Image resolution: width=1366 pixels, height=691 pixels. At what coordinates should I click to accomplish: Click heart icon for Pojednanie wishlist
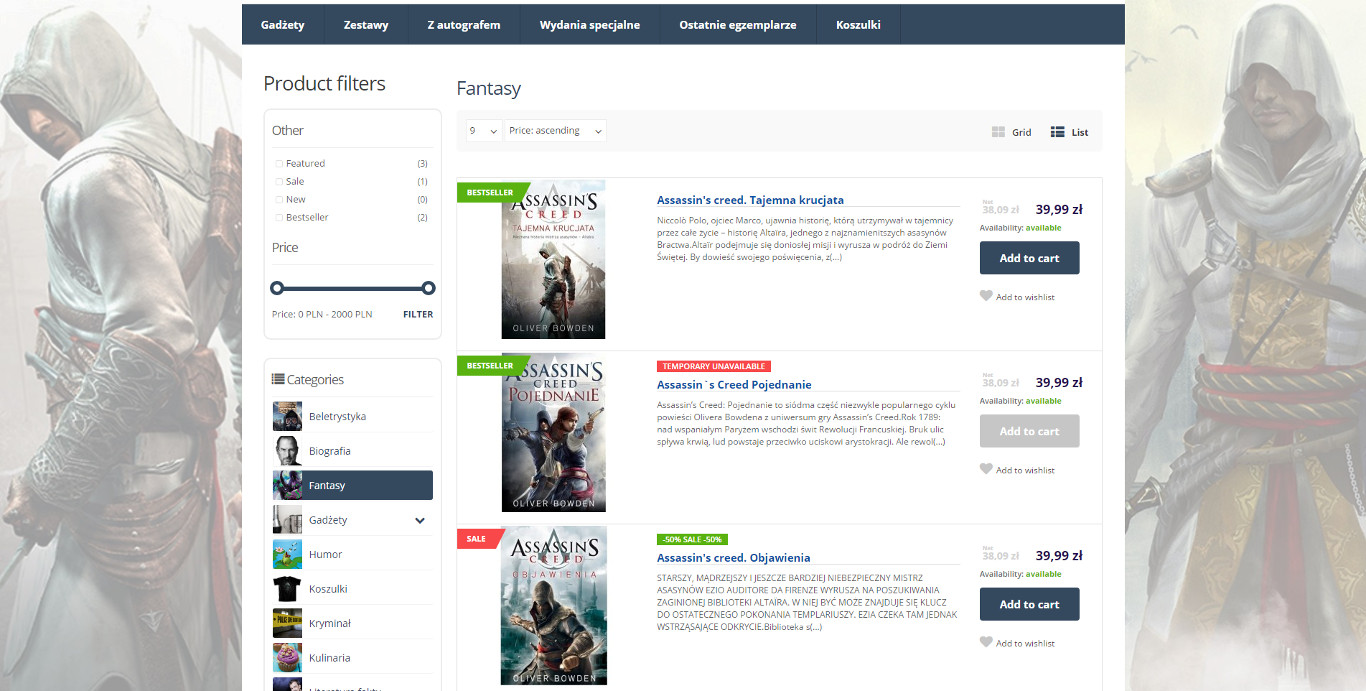986,469
